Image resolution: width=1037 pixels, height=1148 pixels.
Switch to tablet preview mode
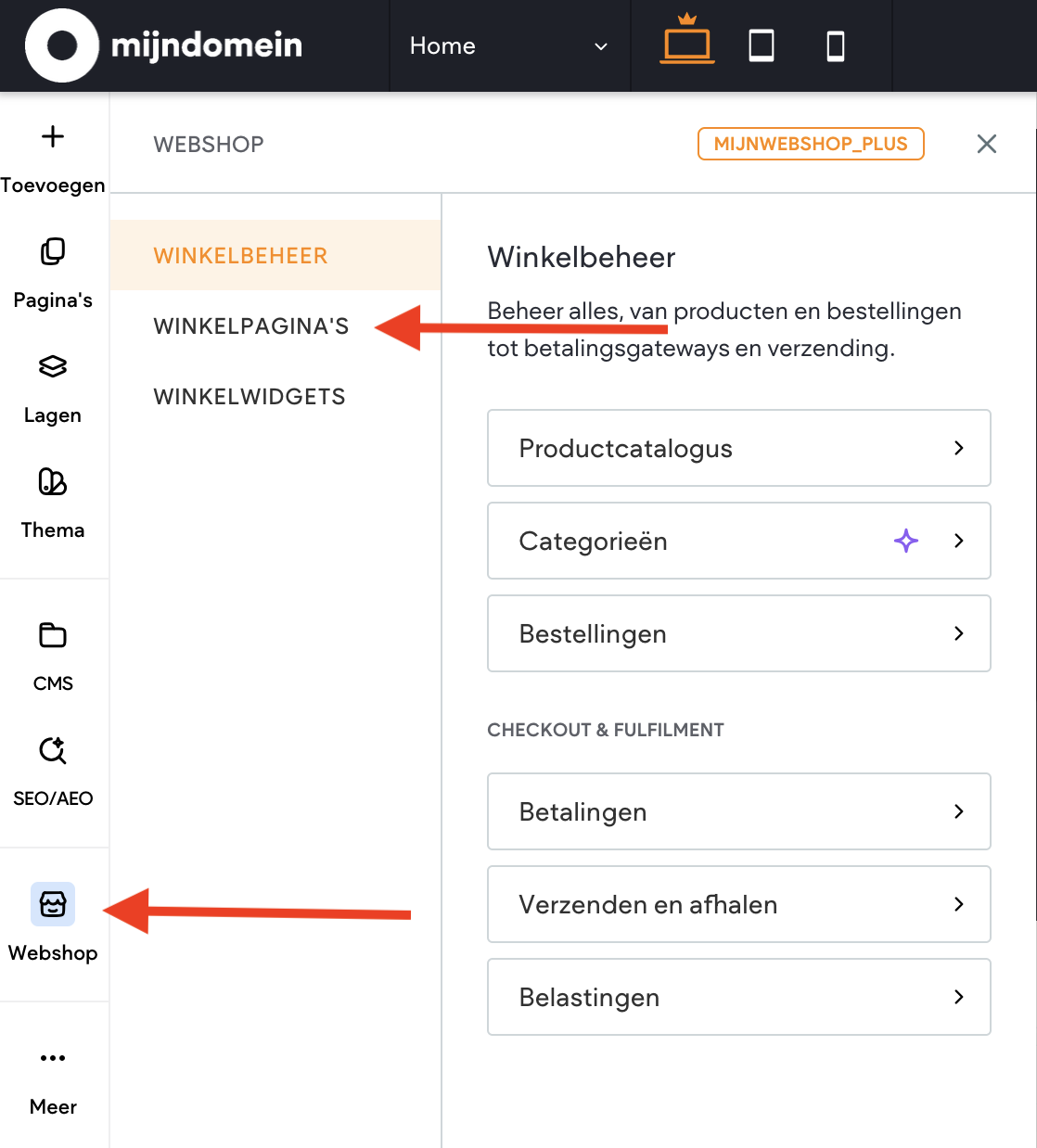click(762, 45)
